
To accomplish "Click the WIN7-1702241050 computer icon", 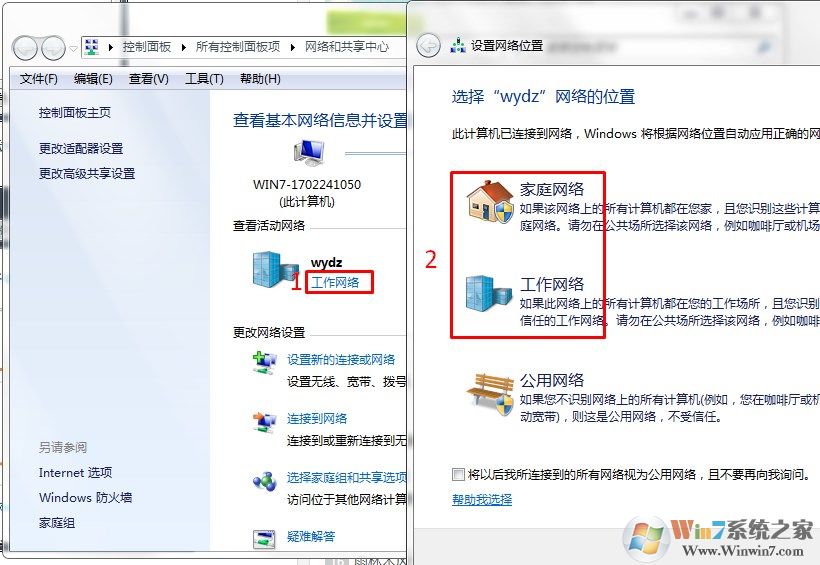I will 308,153.
